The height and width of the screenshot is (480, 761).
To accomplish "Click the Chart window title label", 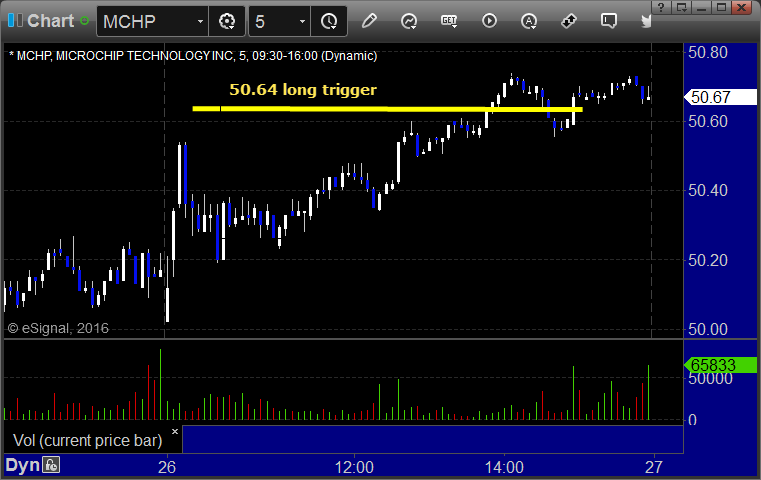I will (x=50, y=21).
